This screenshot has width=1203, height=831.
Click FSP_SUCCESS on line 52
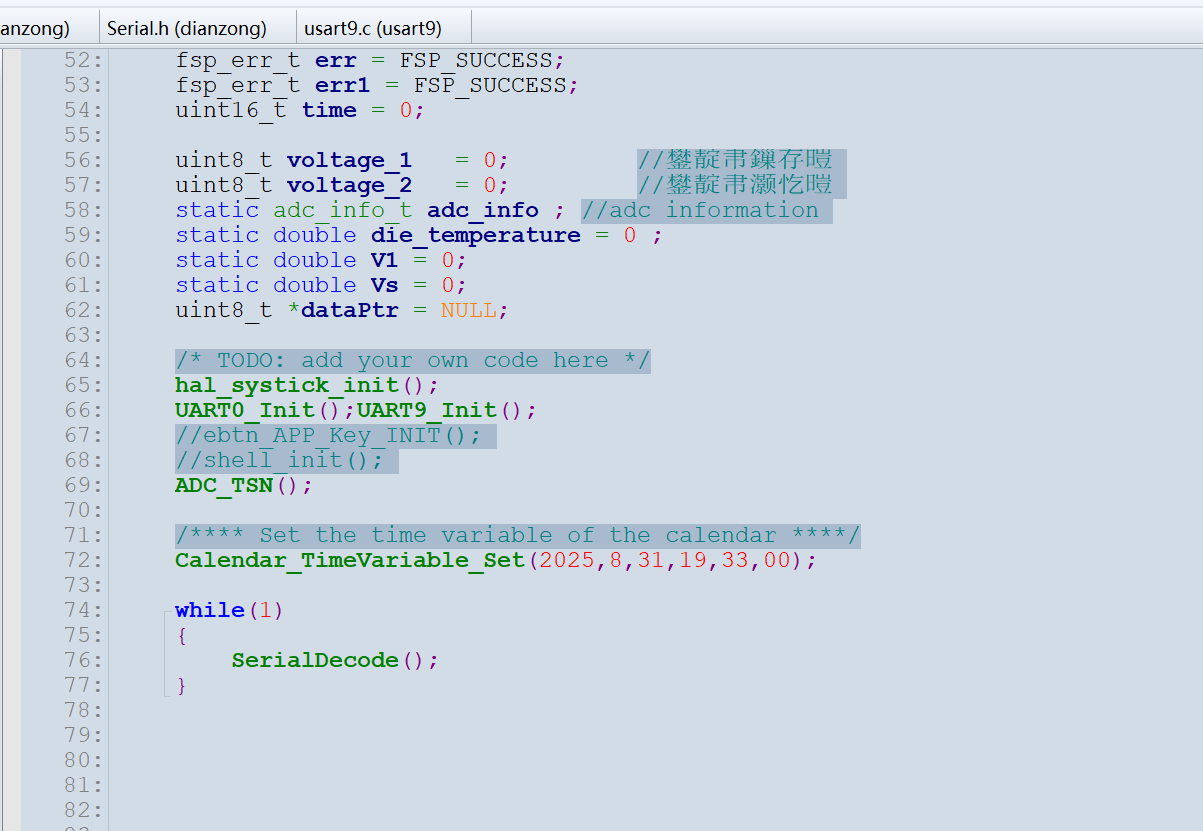477,60
